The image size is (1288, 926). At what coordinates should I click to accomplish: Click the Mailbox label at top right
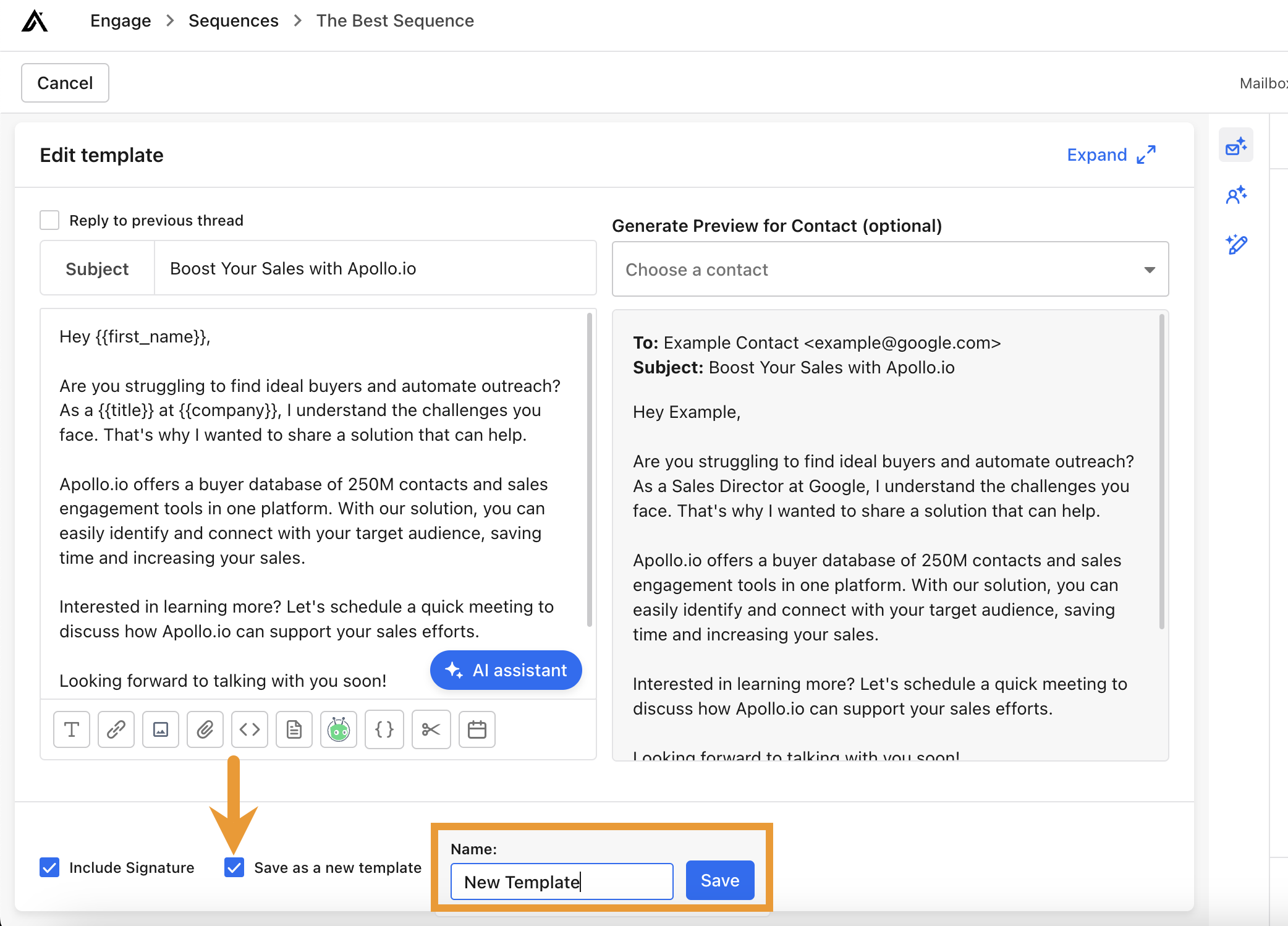(x=1263, y=83)
